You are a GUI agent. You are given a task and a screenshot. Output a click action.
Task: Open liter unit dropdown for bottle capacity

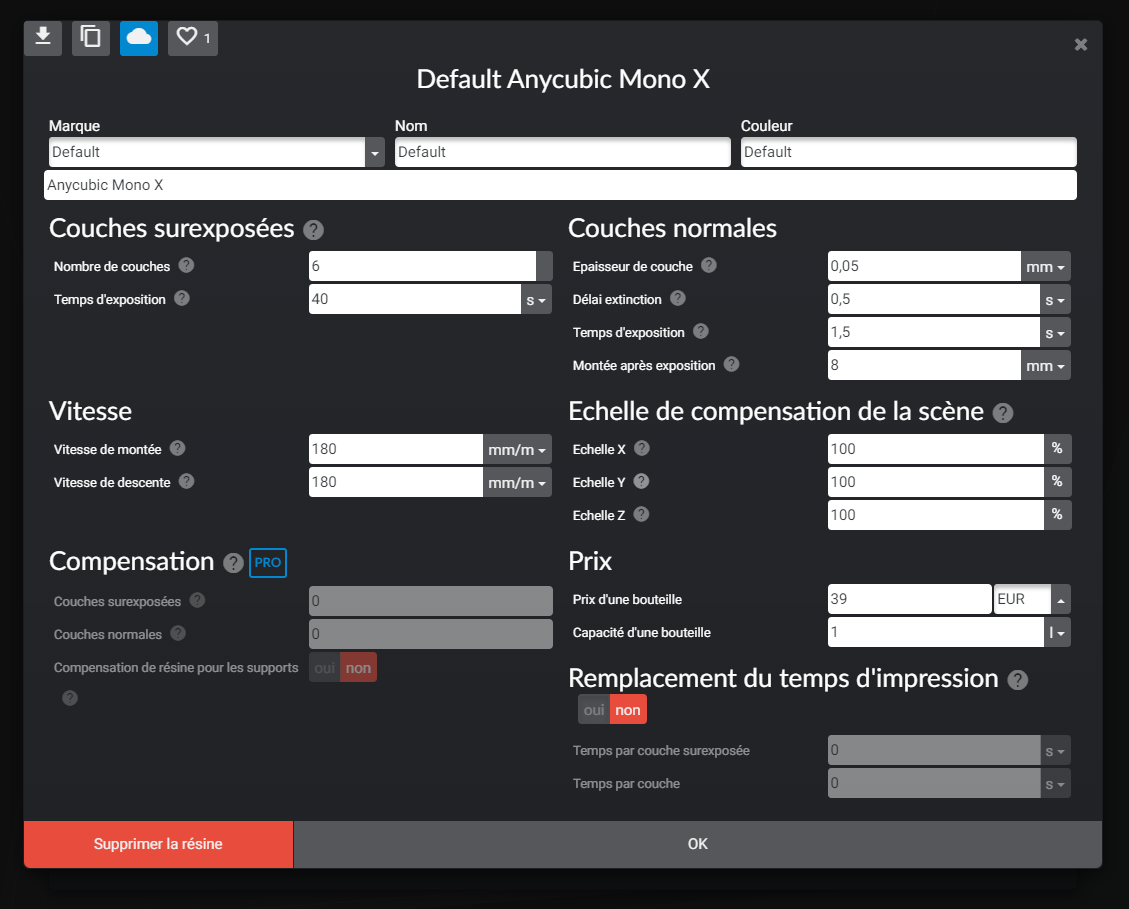tap(1057, 632)
